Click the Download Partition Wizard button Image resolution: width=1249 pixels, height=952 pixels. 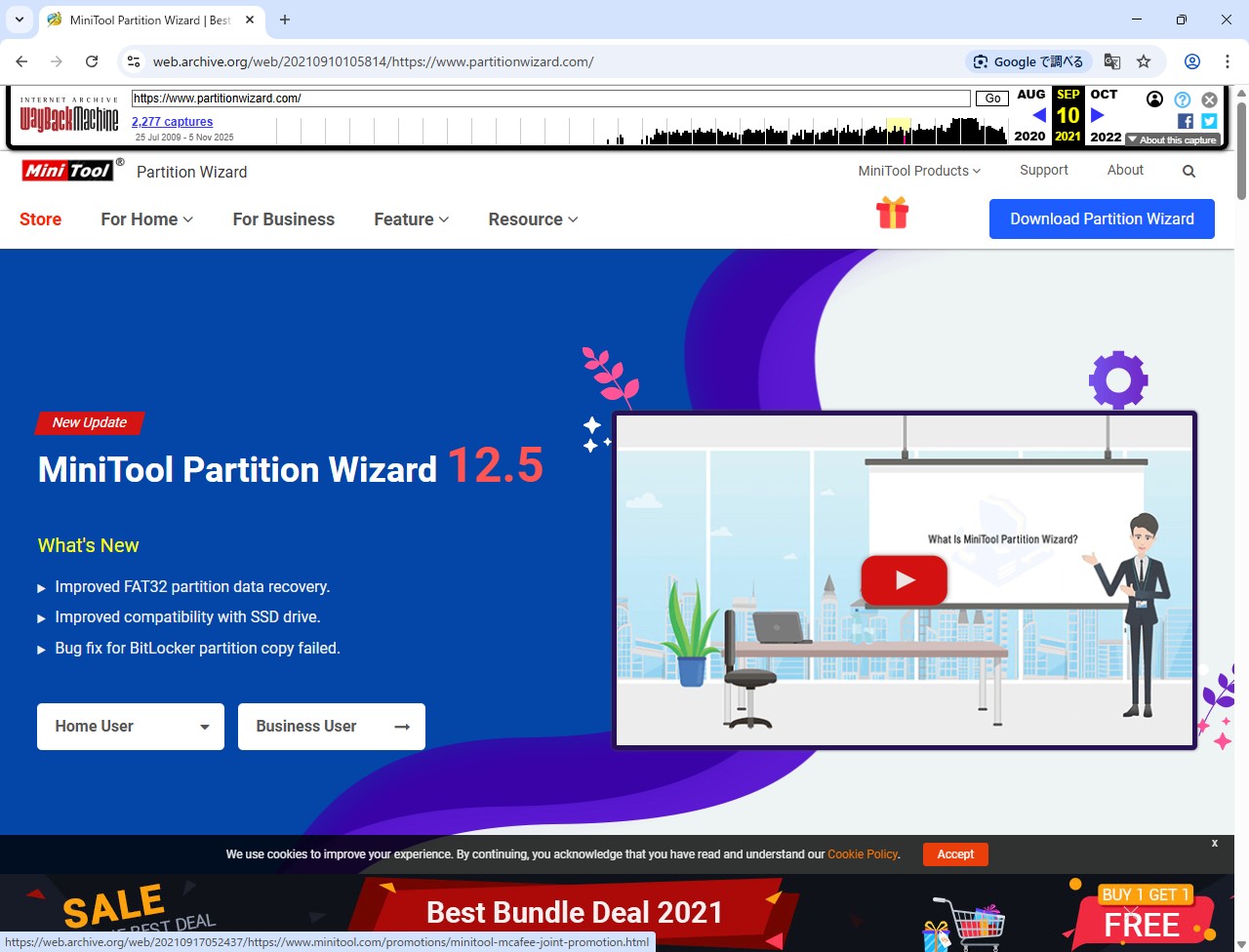click(1102, 219)
